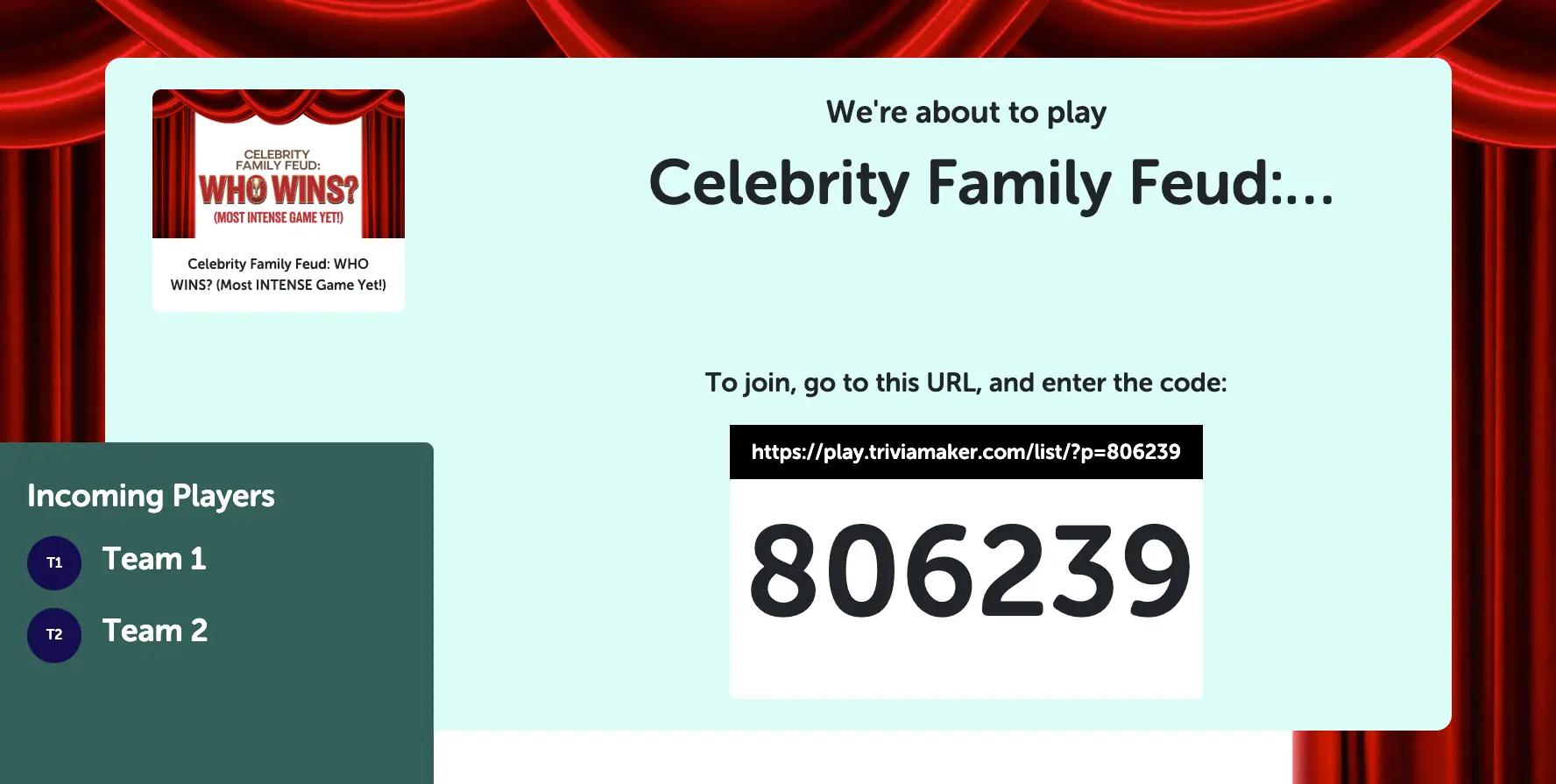Click "(MOST INTENSE GAME YET!)" text in thumbnail
The height and width of the screenshot is (784, 1556).
(279, 217)
